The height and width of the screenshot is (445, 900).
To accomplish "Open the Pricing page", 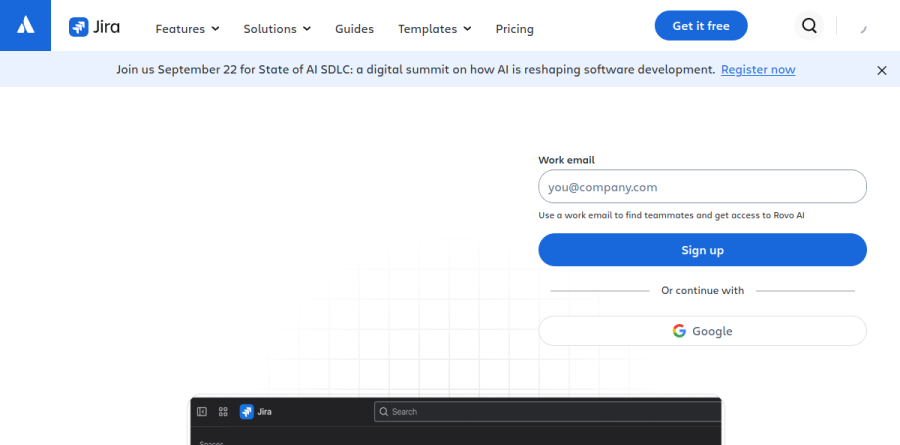I will point(514,29).
